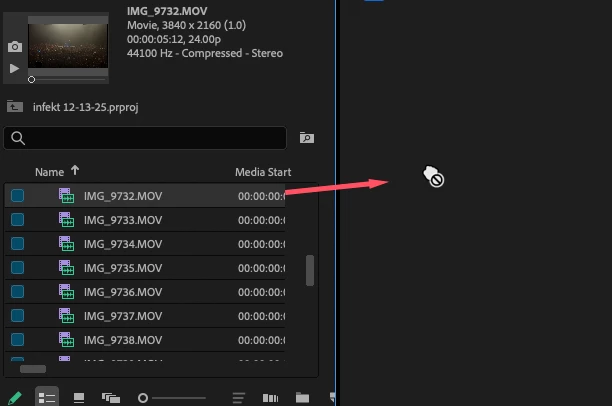Go up a folder level next to infekt 12-13-25.prproj
This screenshot has height=406, width=612.
pyautogui.click(x=15, y=106)
